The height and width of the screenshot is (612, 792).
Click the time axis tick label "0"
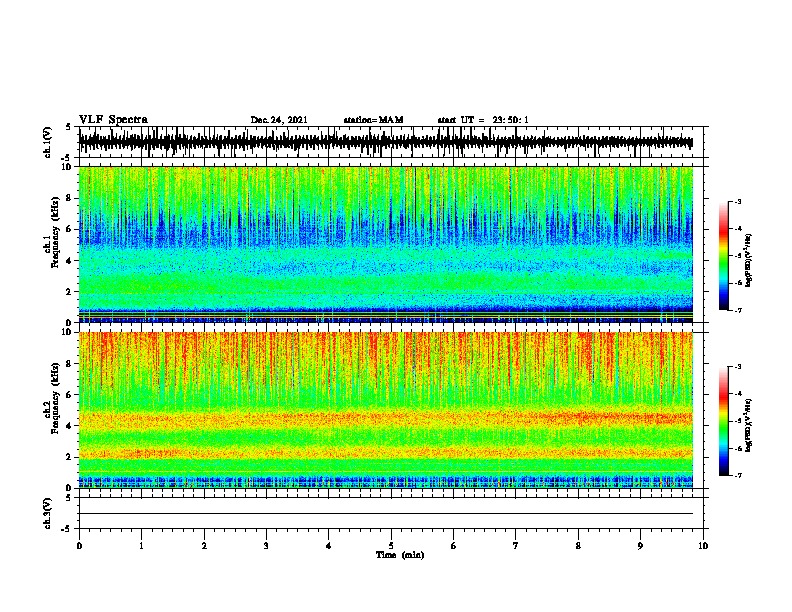click(79, 546)
